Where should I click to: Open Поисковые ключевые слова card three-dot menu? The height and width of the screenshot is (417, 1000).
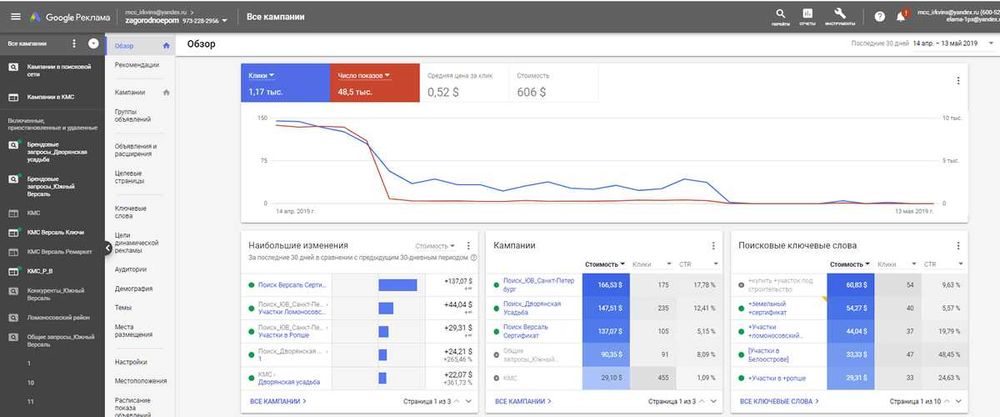[957, 245]
